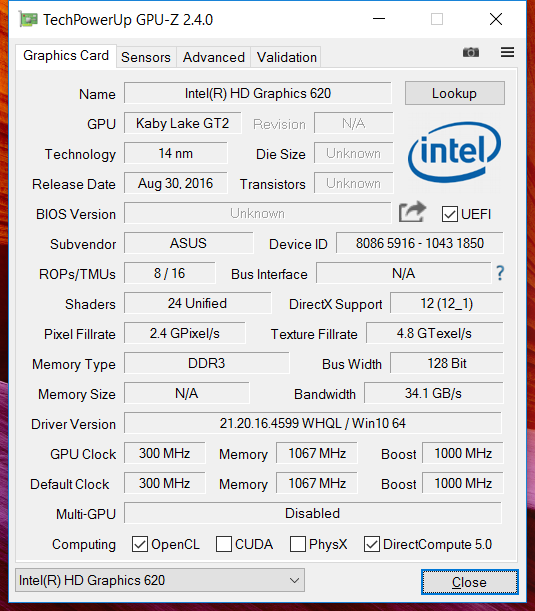Click the Close button at bottom
This screenshot has width=535, height=611.
point(470,582)
